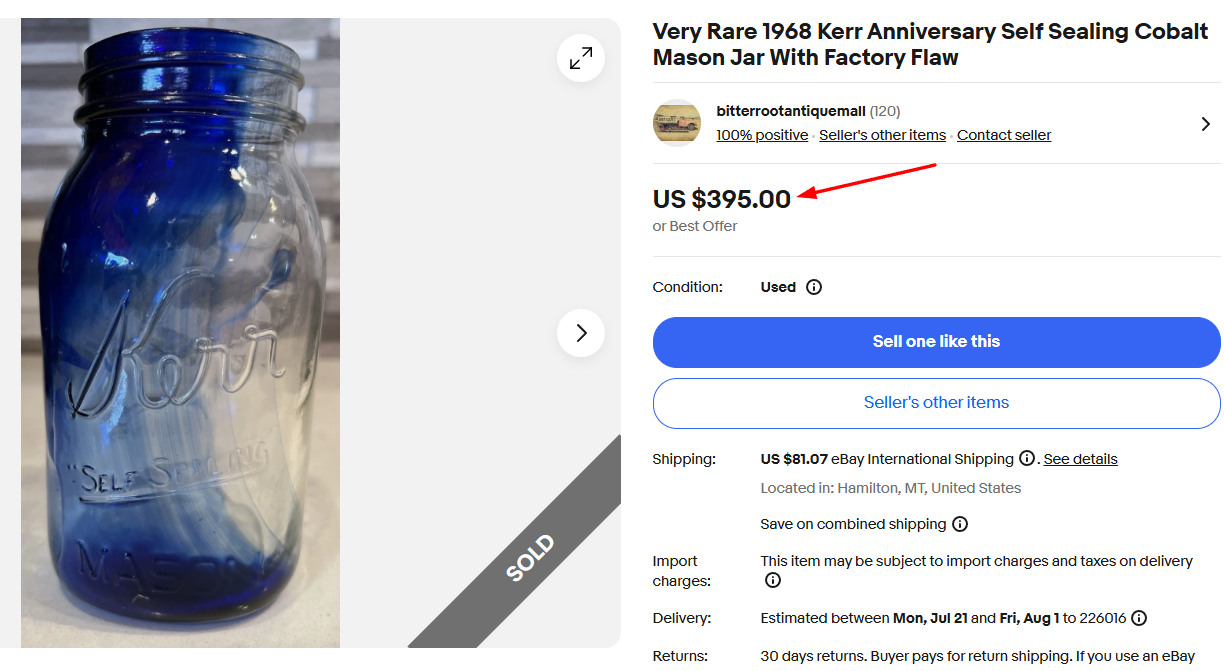Open the full-screen image expand icon
Image resolution: width=1224 pixels, height=671 pixels.
(580, 58)
